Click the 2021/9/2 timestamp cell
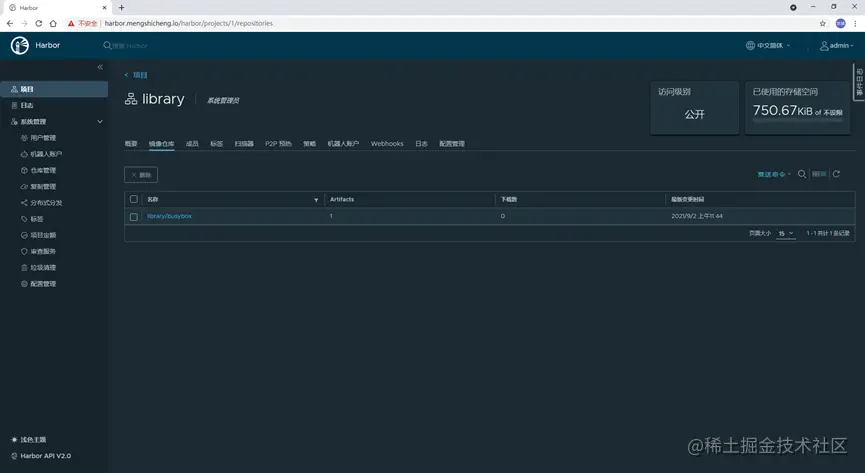 (x=697, y=216)
